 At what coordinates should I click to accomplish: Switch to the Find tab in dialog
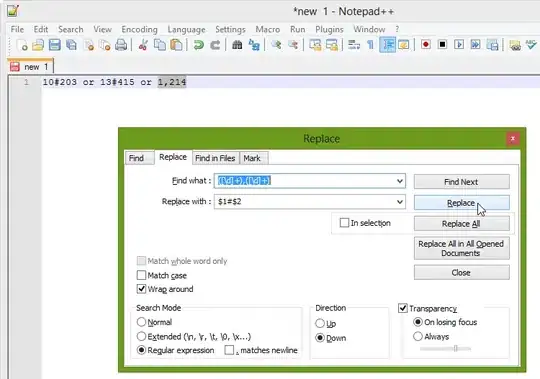coord(139,158)
